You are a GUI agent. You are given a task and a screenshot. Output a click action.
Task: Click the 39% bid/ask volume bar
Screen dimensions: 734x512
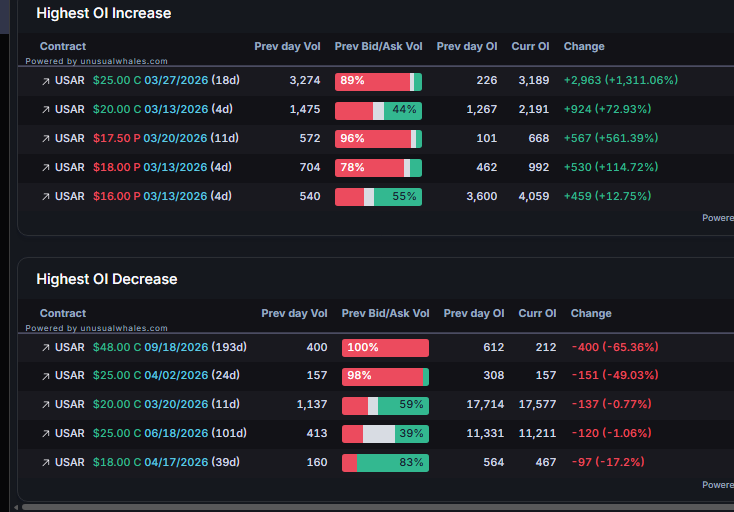pyautogui.click(x=385, y=434)
